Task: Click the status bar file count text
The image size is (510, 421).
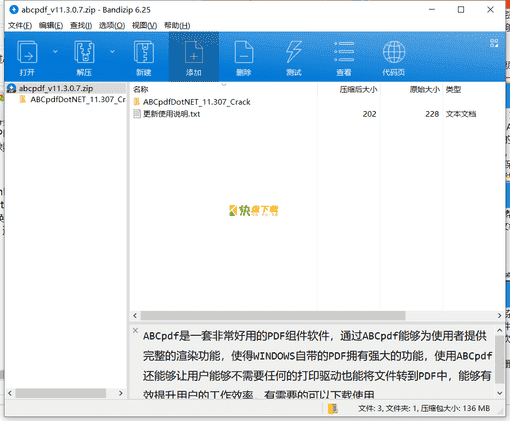Action: tap(424, 408)
